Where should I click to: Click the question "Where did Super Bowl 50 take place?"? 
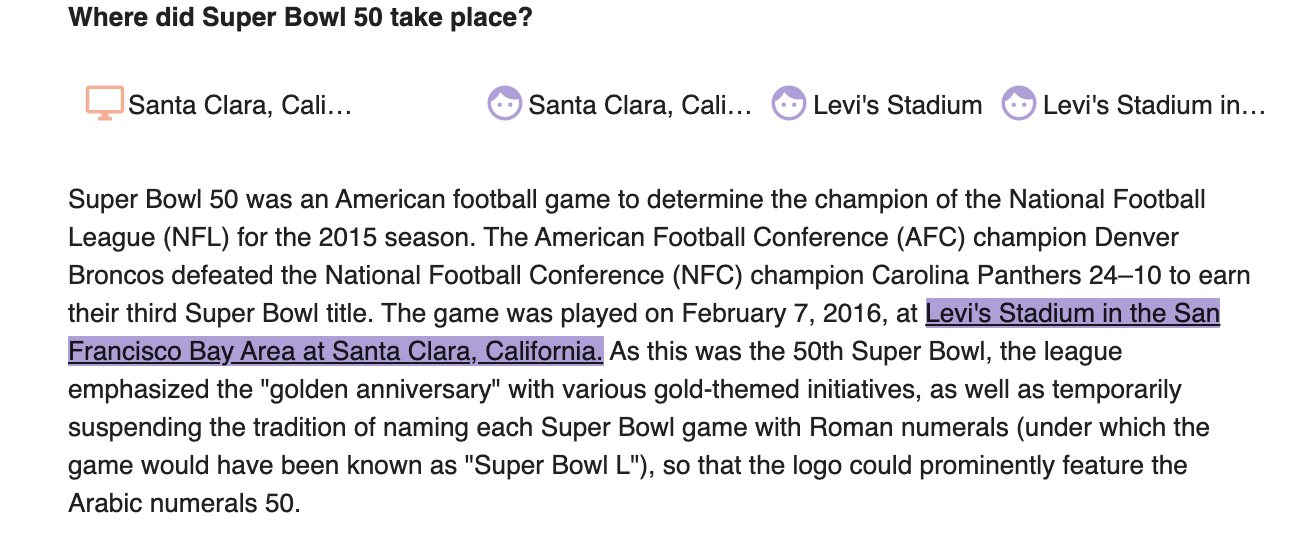coord(300,19)
